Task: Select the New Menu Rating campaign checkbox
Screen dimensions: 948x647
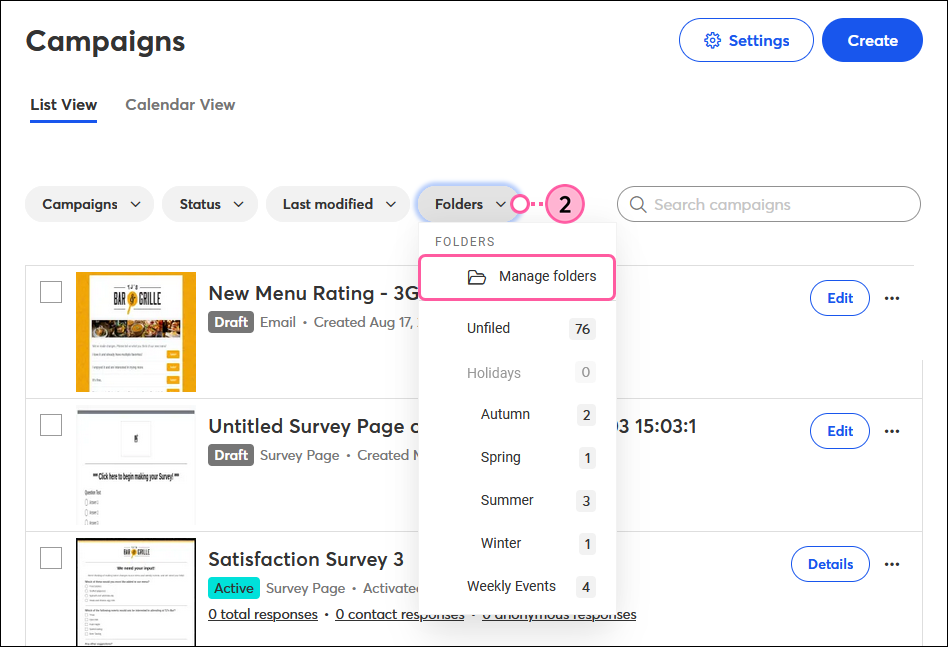Action: pos(51,292)
